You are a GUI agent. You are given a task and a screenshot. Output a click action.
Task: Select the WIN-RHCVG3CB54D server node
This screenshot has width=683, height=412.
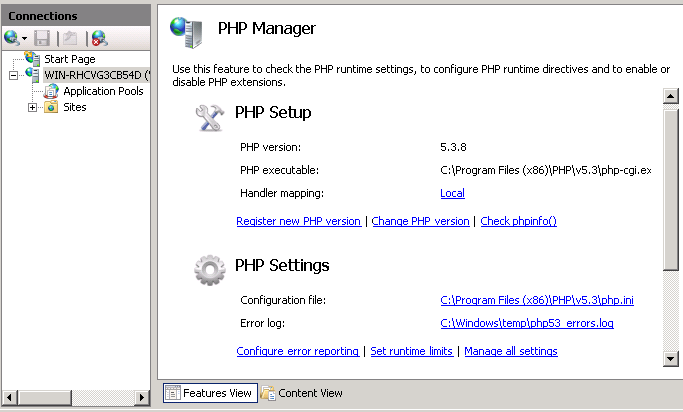click(x=96, y=75)
